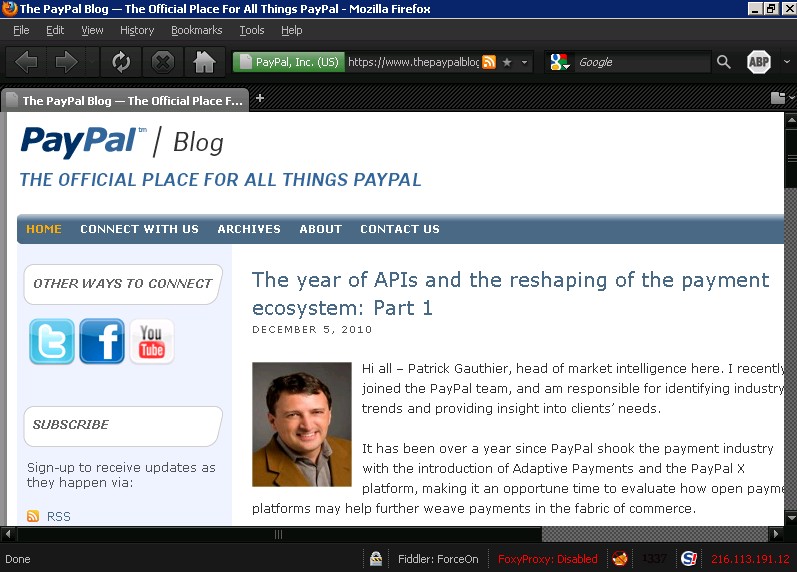Click the horizontal scrollbar thumb
Image resolution: width=797 pixels, height=572 pixels.
coord(279,534)
